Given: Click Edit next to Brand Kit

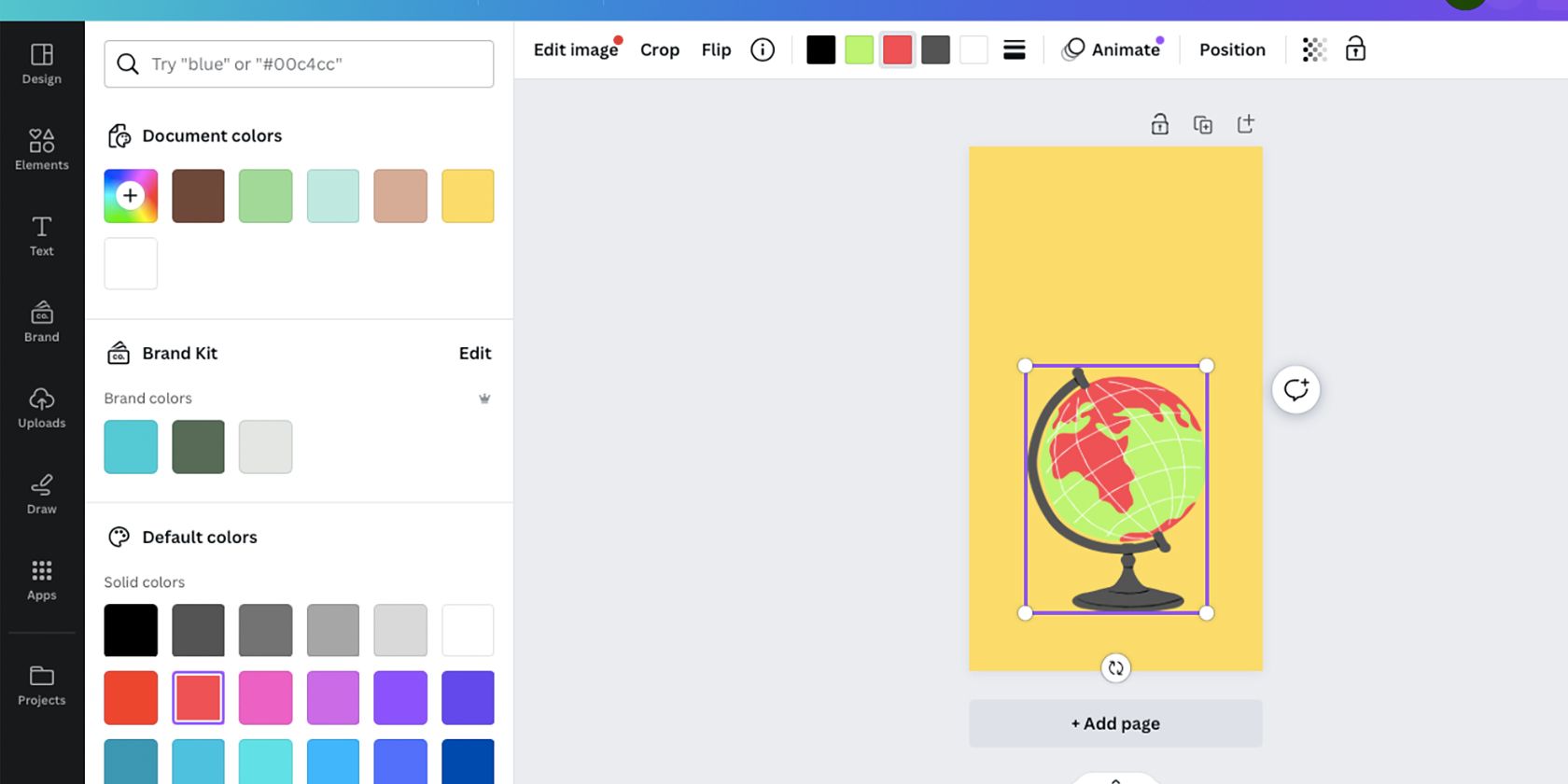Looking at the screenshot, I should coord(474,353).
